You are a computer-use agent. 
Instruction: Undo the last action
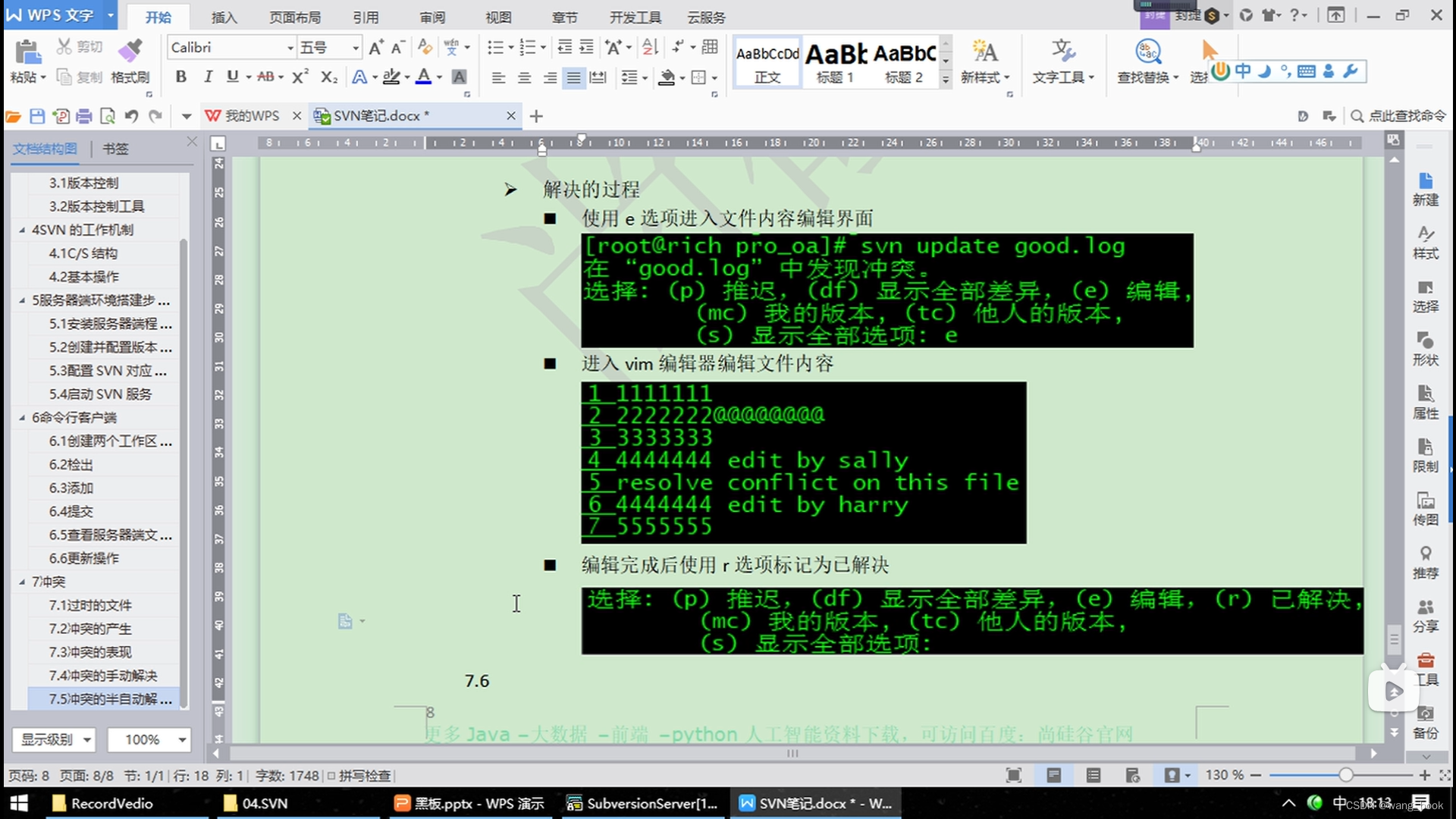coord(131,116)
